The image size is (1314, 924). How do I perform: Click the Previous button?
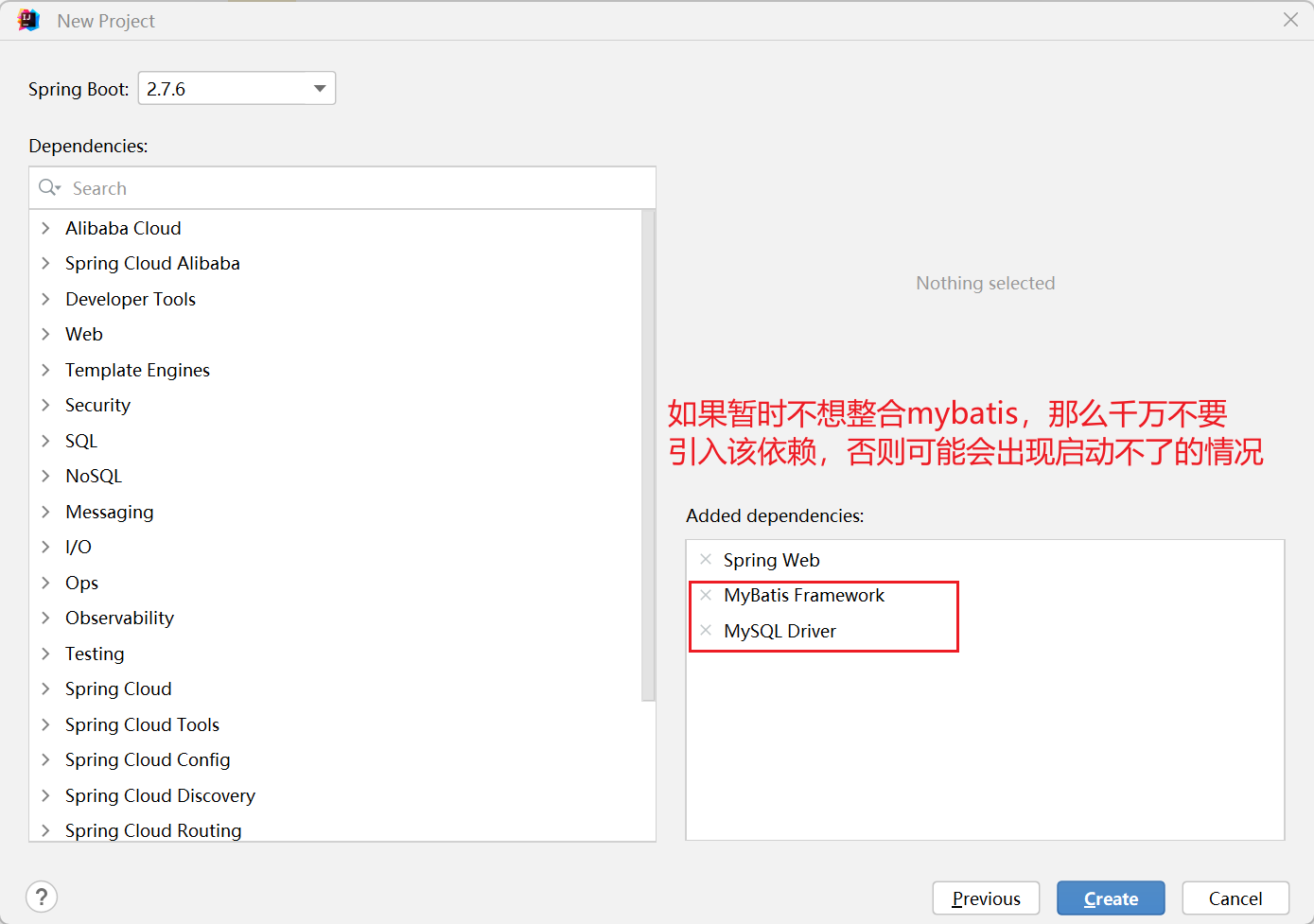point(986,898)
